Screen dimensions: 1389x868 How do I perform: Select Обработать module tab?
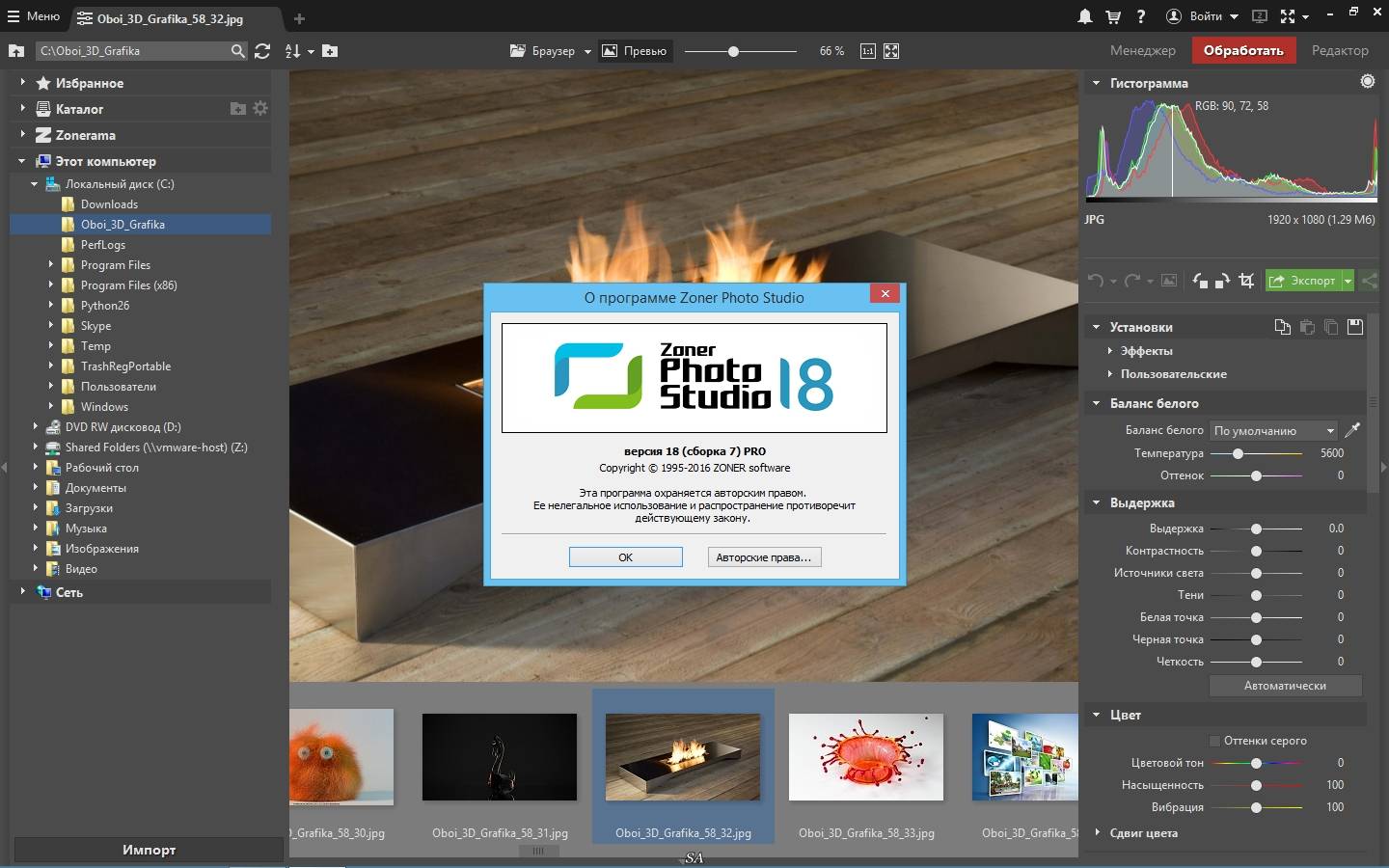1243,50
